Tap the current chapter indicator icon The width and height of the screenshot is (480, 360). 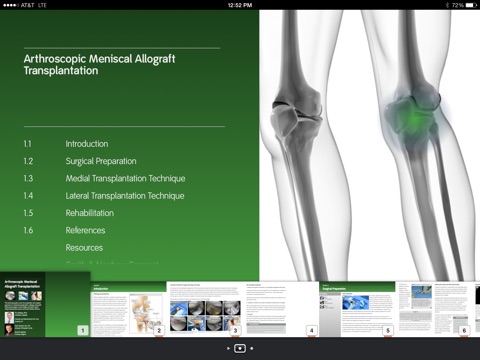point(240,349)
